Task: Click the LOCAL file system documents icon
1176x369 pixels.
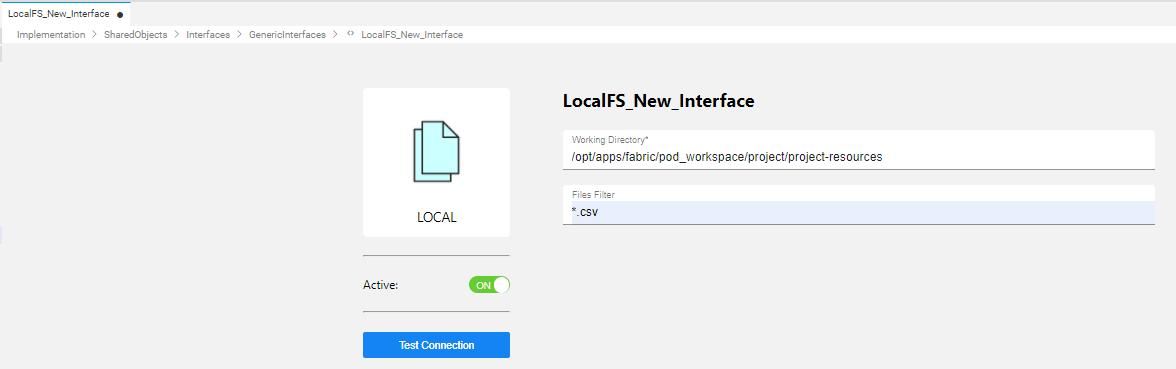Action: click(x=436, y=151)
